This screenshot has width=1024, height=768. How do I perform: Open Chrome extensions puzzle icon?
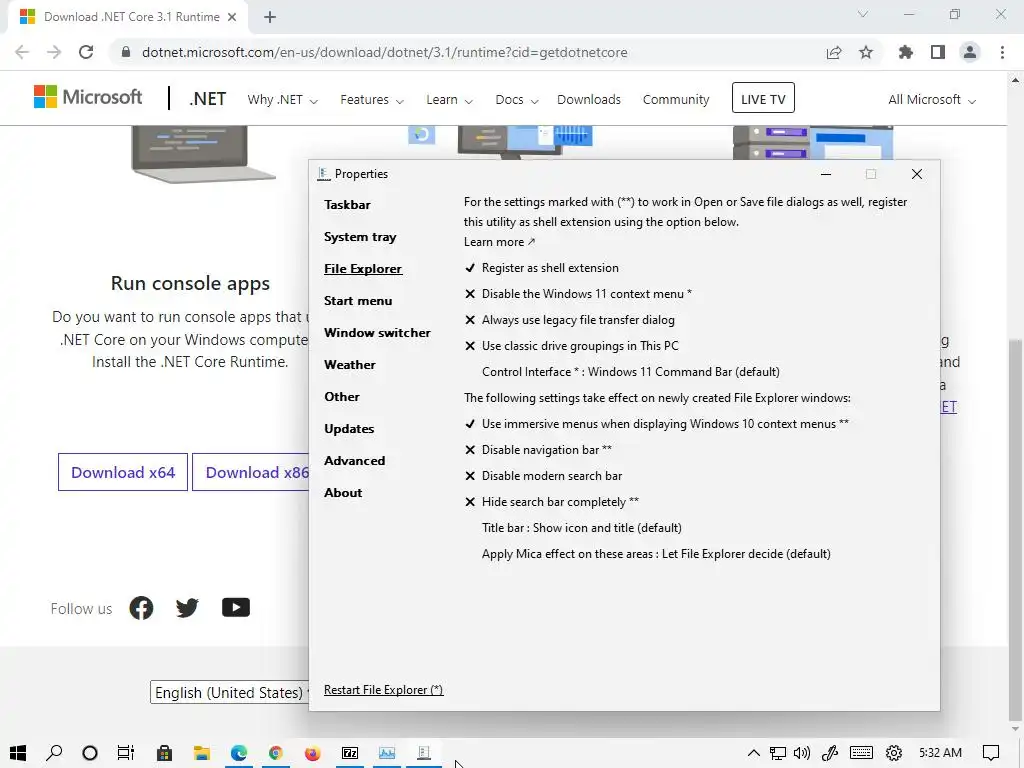click(905, 52)
